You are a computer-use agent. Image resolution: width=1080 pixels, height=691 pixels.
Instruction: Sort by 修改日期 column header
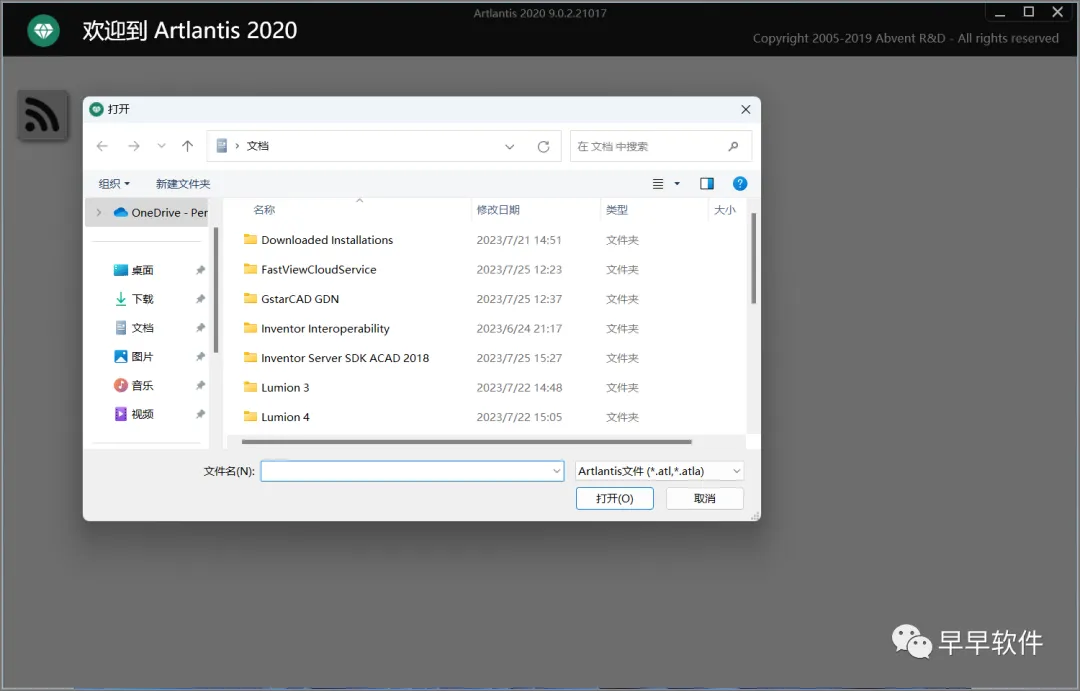tap(498, 210)
